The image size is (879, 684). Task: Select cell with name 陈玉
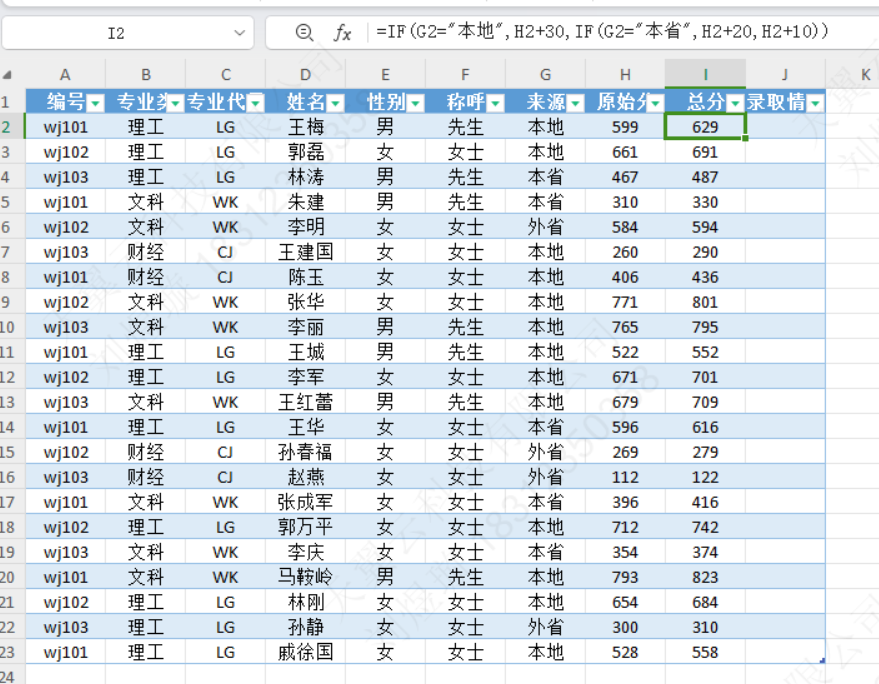(306, 277)
